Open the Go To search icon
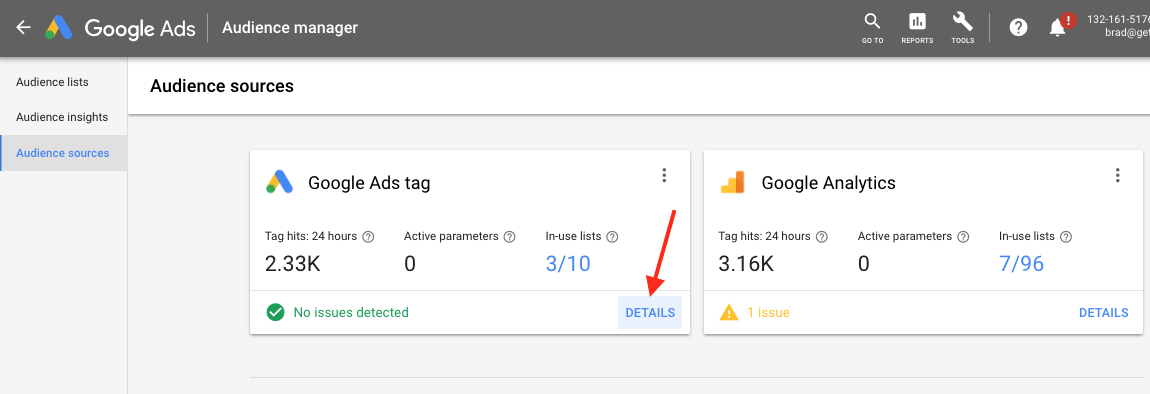This screenshot has height=394, width=1150. 872,28
